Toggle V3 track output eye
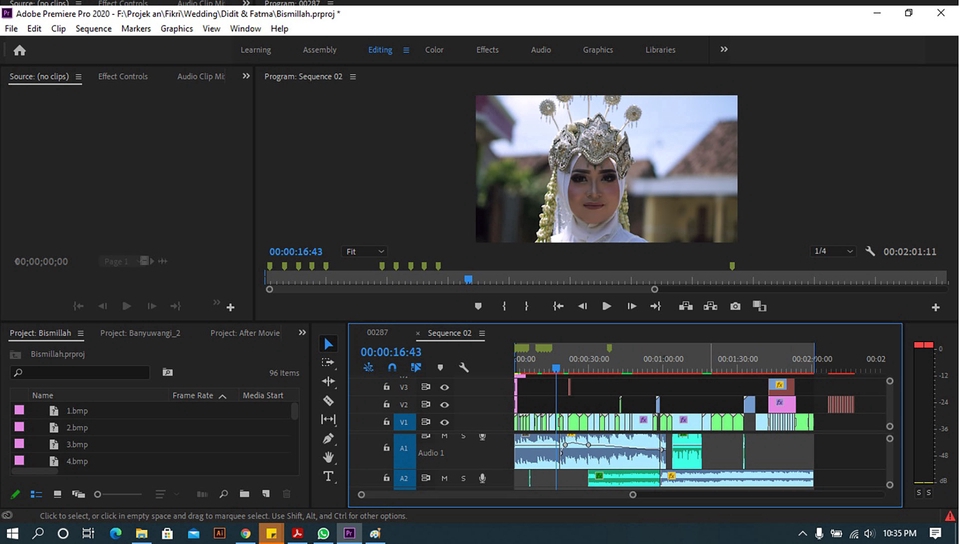Screen dimensions: 960x544 444,387
